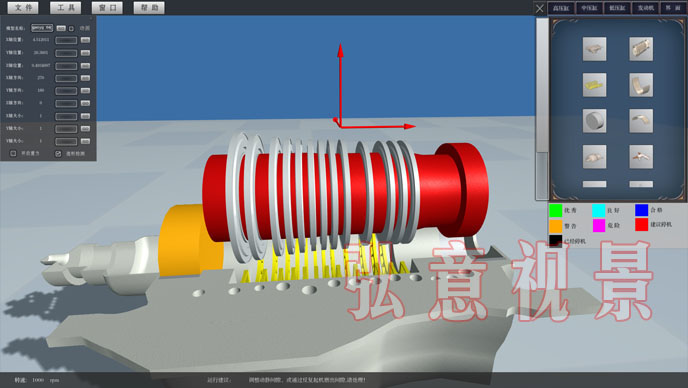The image size is (688, 388).
Task: Toggle the bottom-left checkbox in the properties panel
Action: (x=13, y=153)
